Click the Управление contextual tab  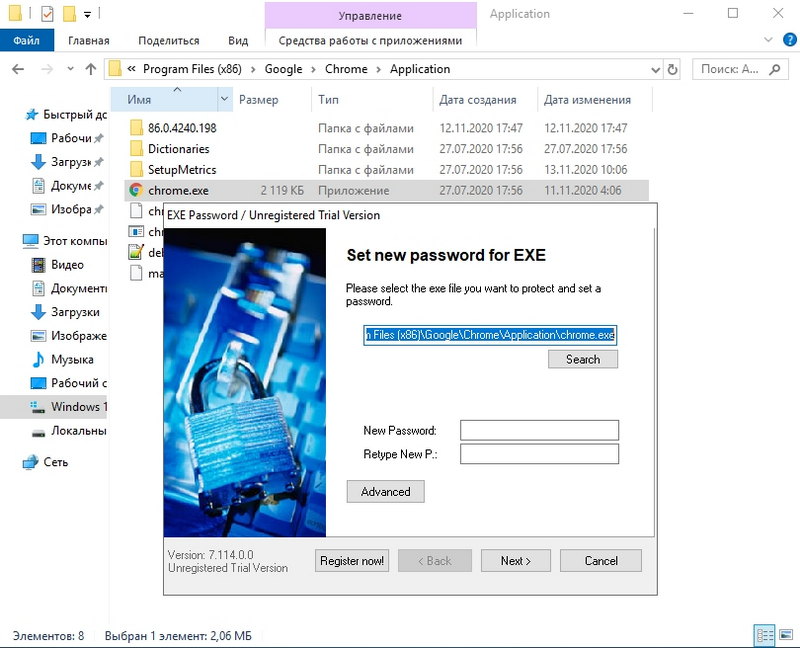click(370, 16)
